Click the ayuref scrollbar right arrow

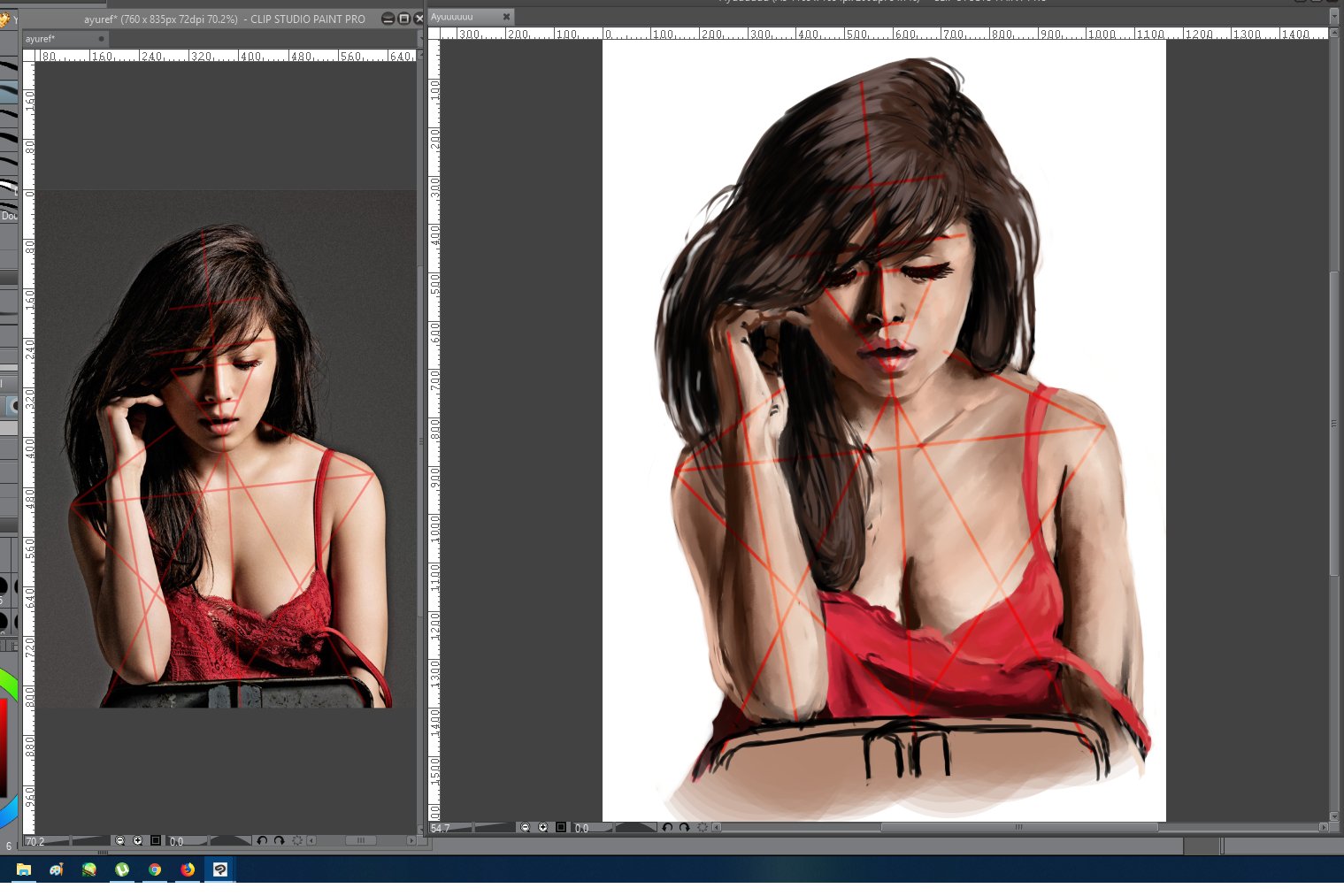pyautogui.click(x=411, y=840)
